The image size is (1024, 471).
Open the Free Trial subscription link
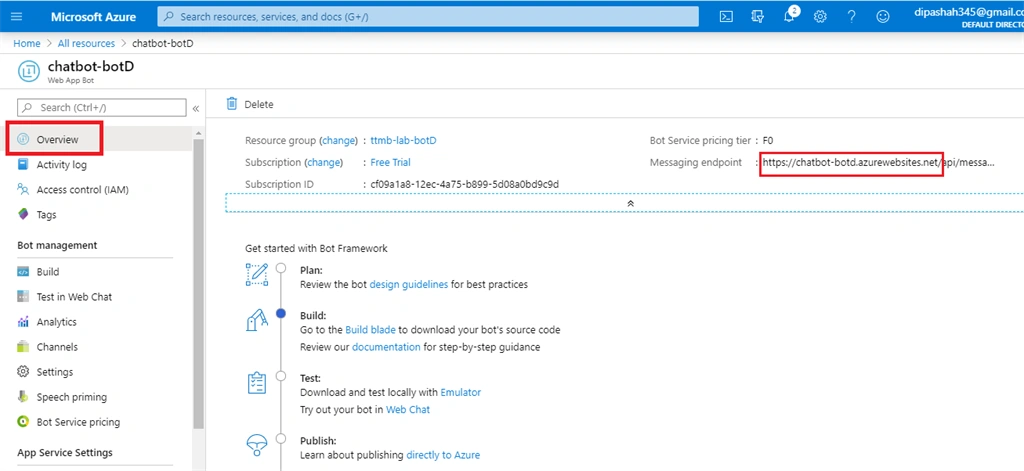coord(391,162)
